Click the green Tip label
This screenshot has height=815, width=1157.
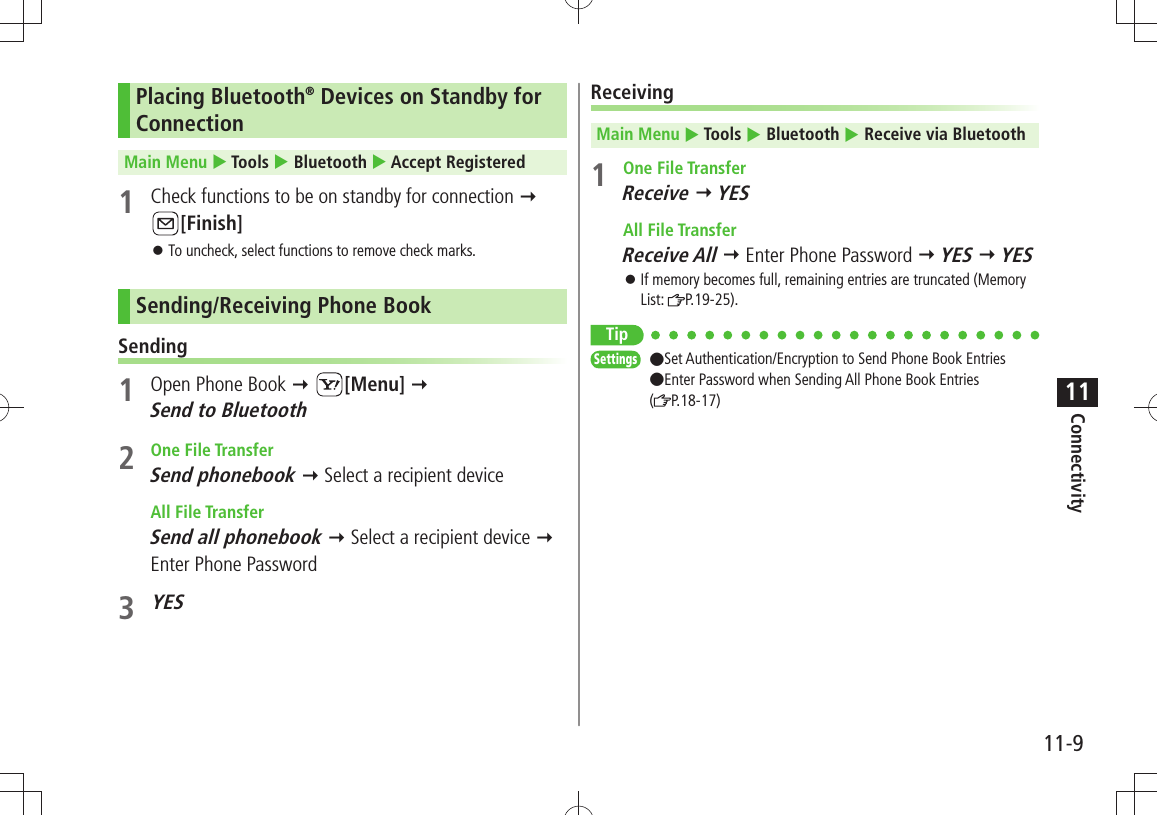click(x=617, y=335)
